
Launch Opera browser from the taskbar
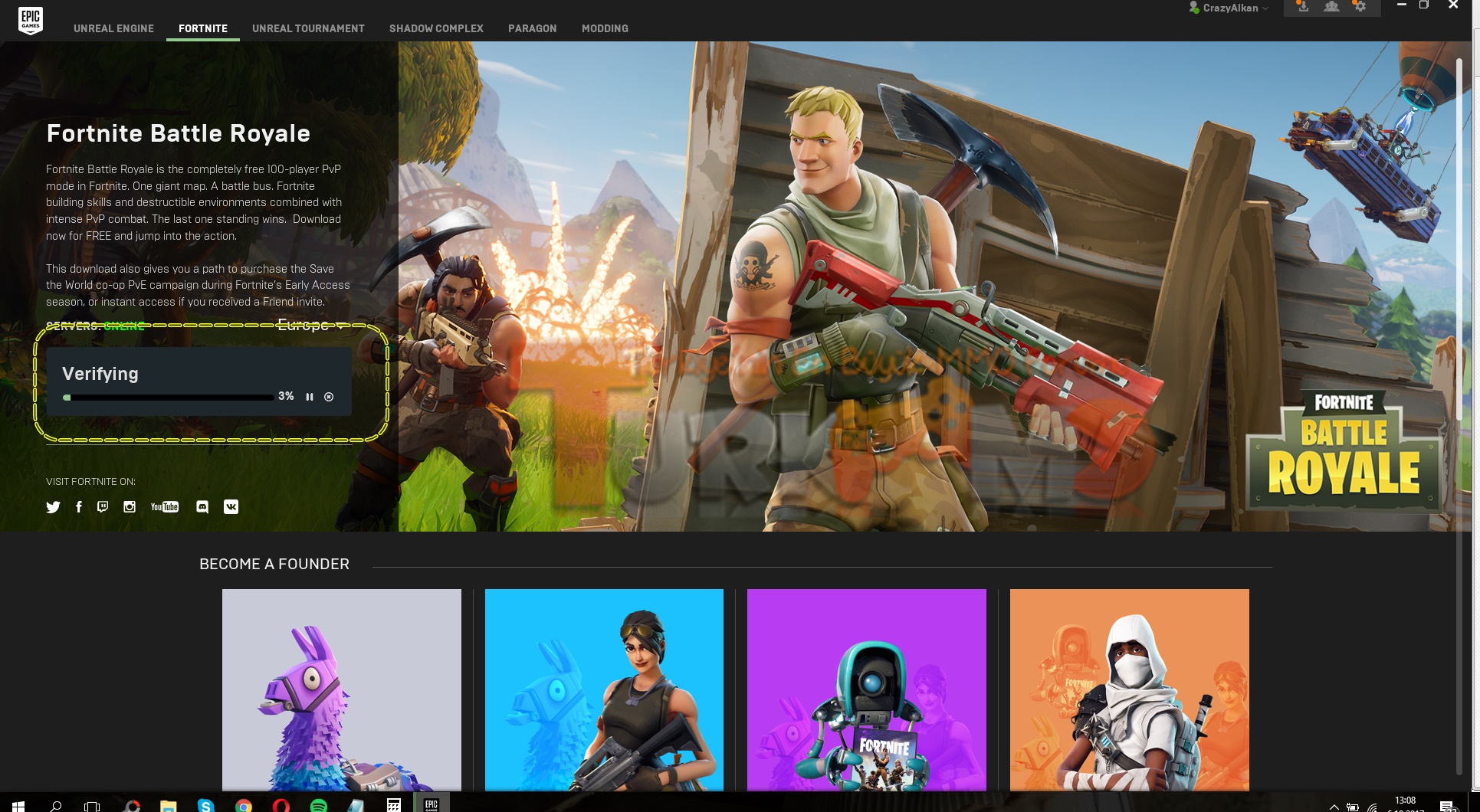[281, 805]
